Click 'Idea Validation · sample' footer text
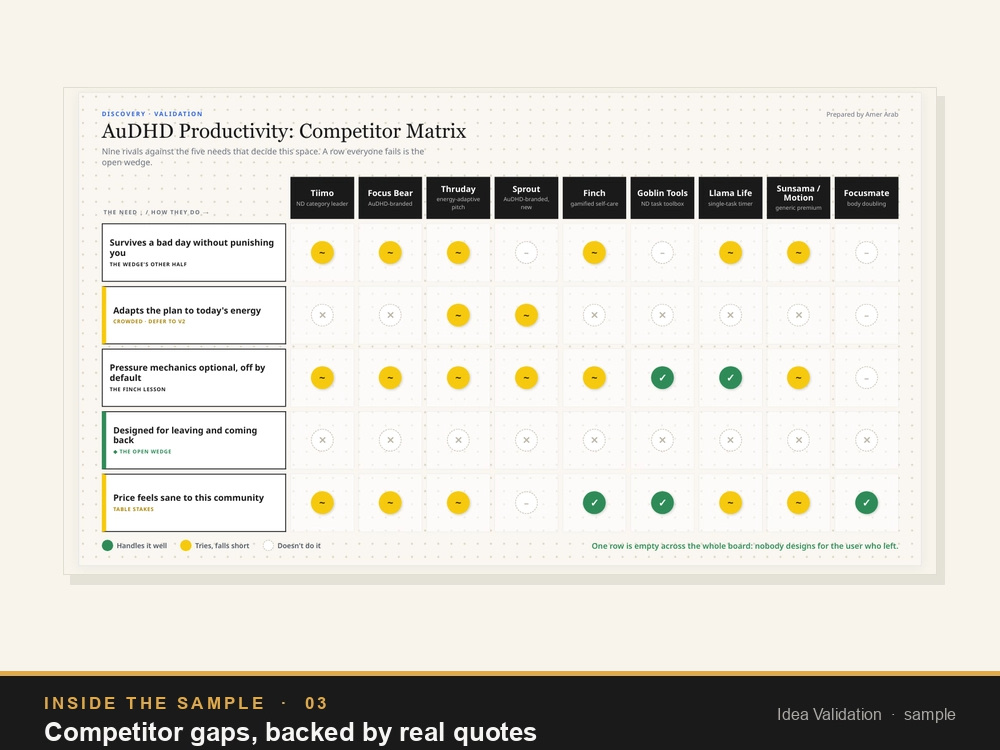 tap(866, 714)
